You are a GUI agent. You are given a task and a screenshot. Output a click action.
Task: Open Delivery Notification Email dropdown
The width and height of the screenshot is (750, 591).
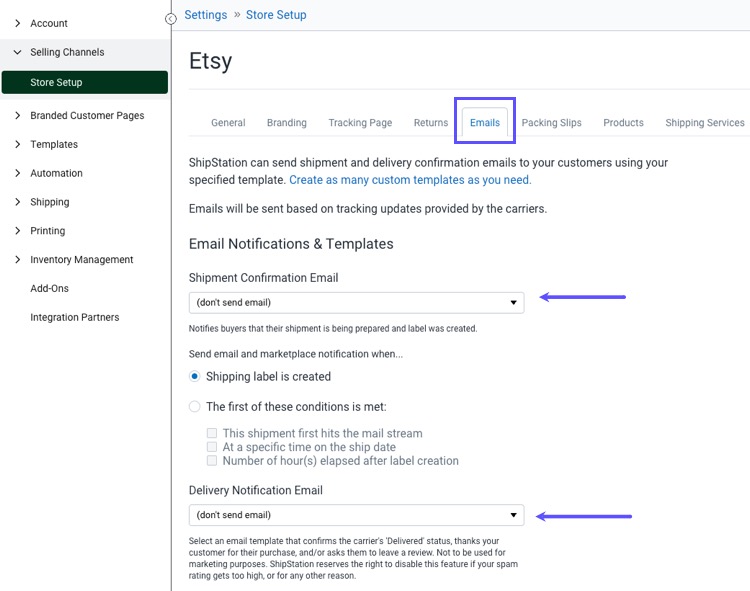(356, 515)
